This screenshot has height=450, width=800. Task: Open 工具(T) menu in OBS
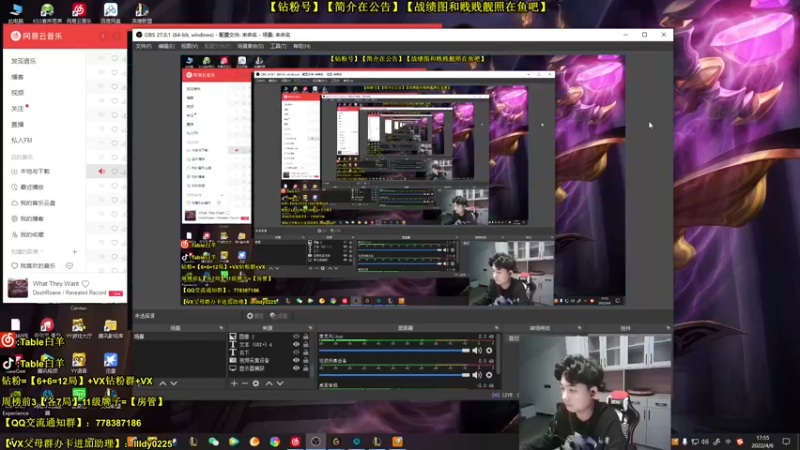[278, 46]
